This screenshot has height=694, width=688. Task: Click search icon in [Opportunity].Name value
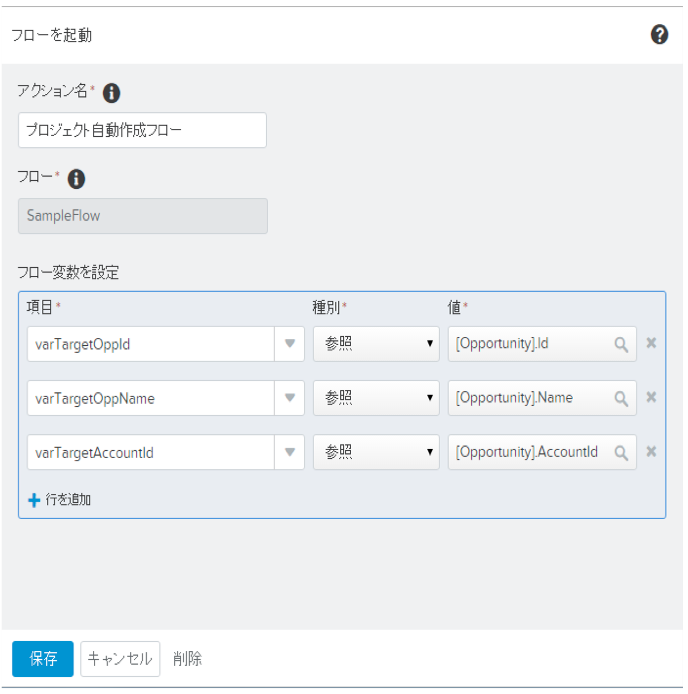pos(621,398)
